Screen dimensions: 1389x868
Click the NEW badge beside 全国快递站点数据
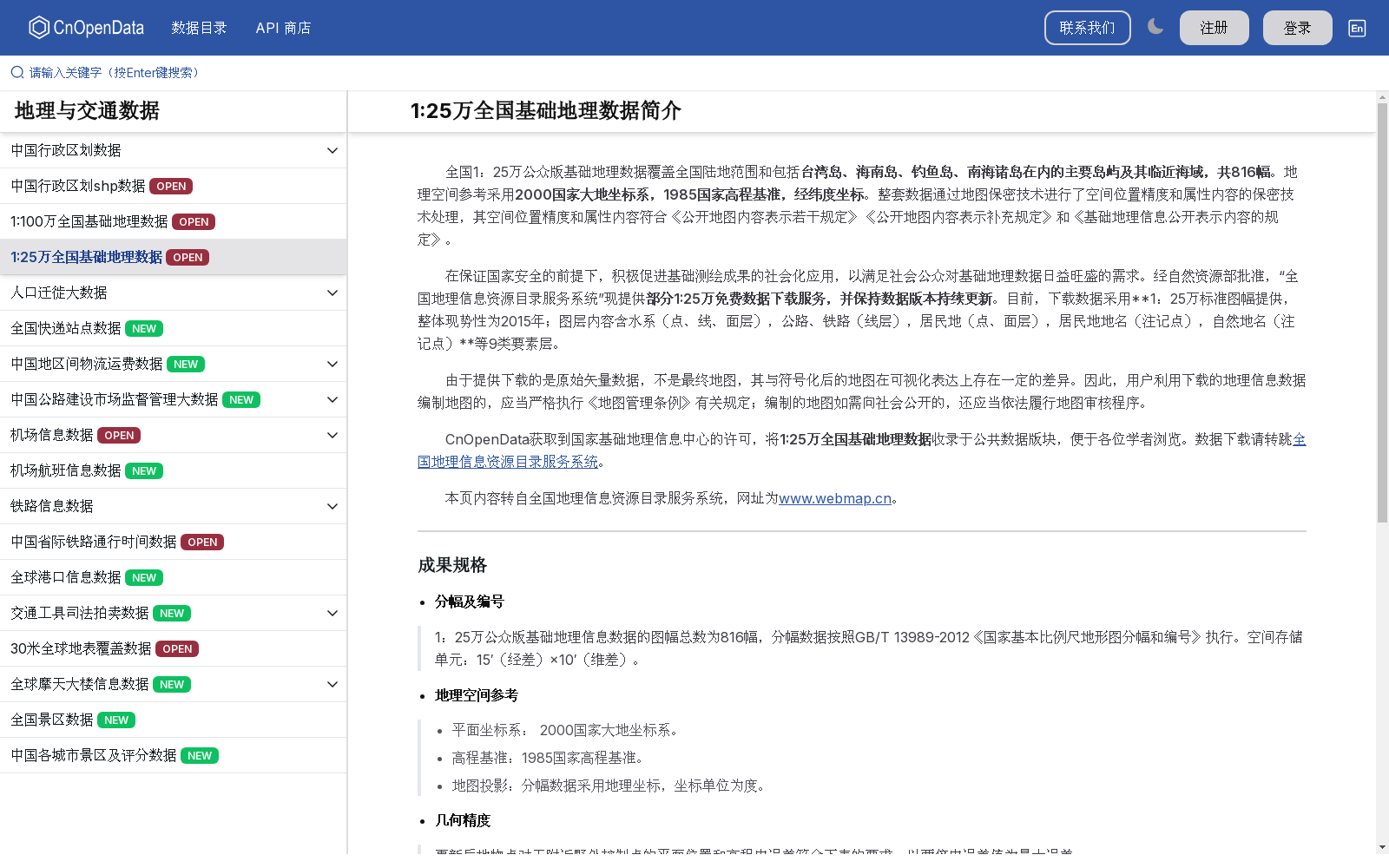pos(144,329)
